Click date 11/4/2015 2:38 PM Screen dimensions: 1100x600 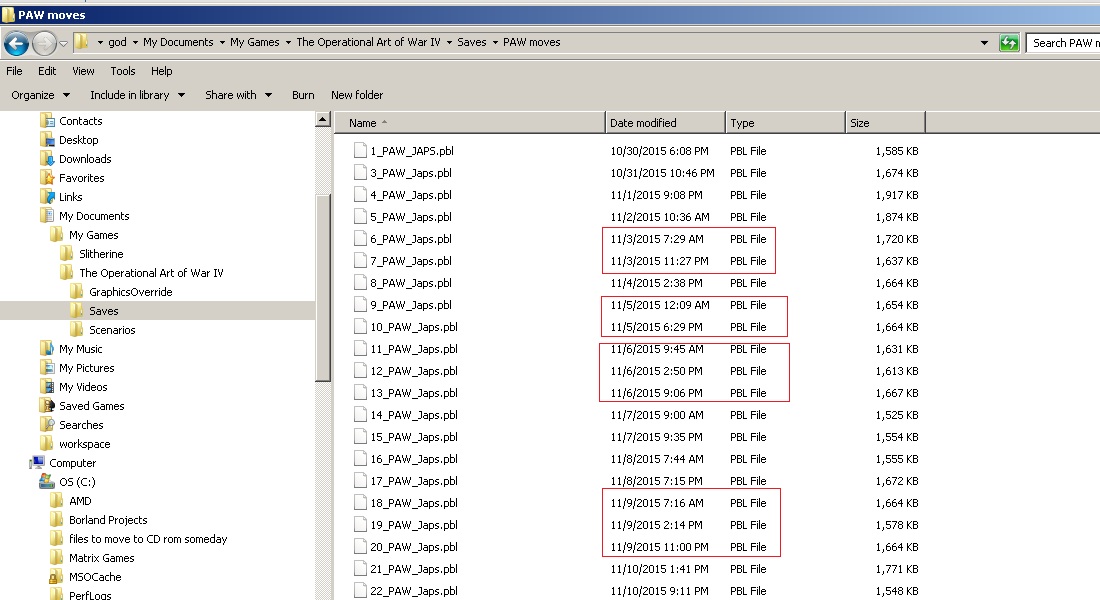tap(656, 283)
